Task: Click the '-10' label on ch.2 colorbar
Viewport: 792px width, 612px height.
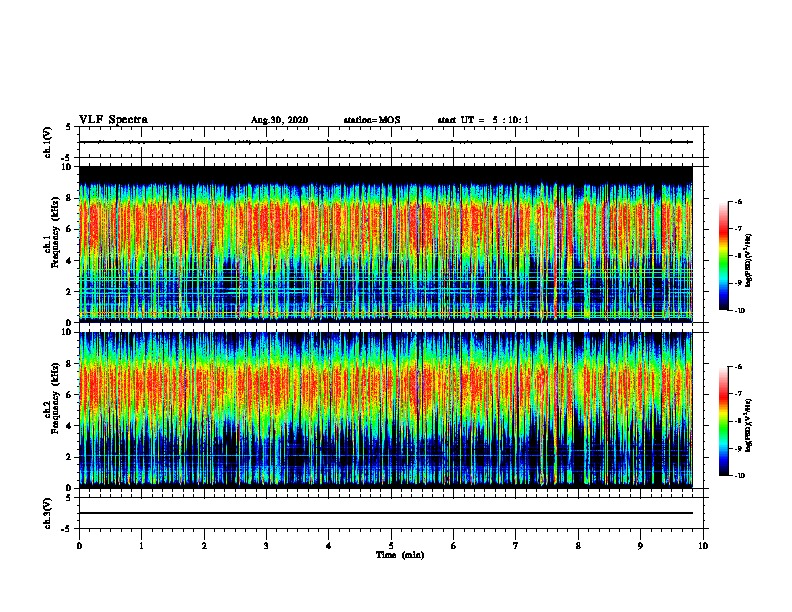Action: 740,476
